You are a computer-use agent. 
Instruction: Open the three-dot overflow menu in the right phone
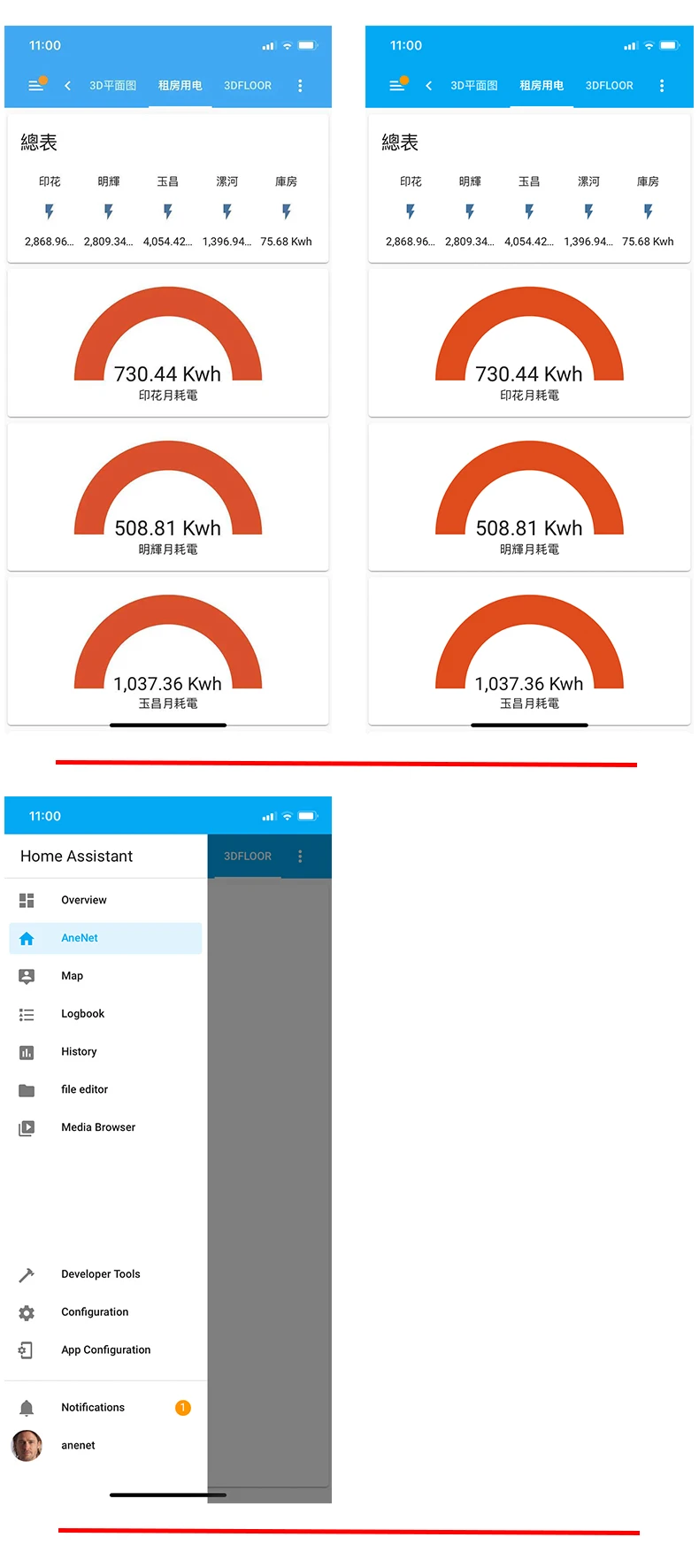click(661, 86)
